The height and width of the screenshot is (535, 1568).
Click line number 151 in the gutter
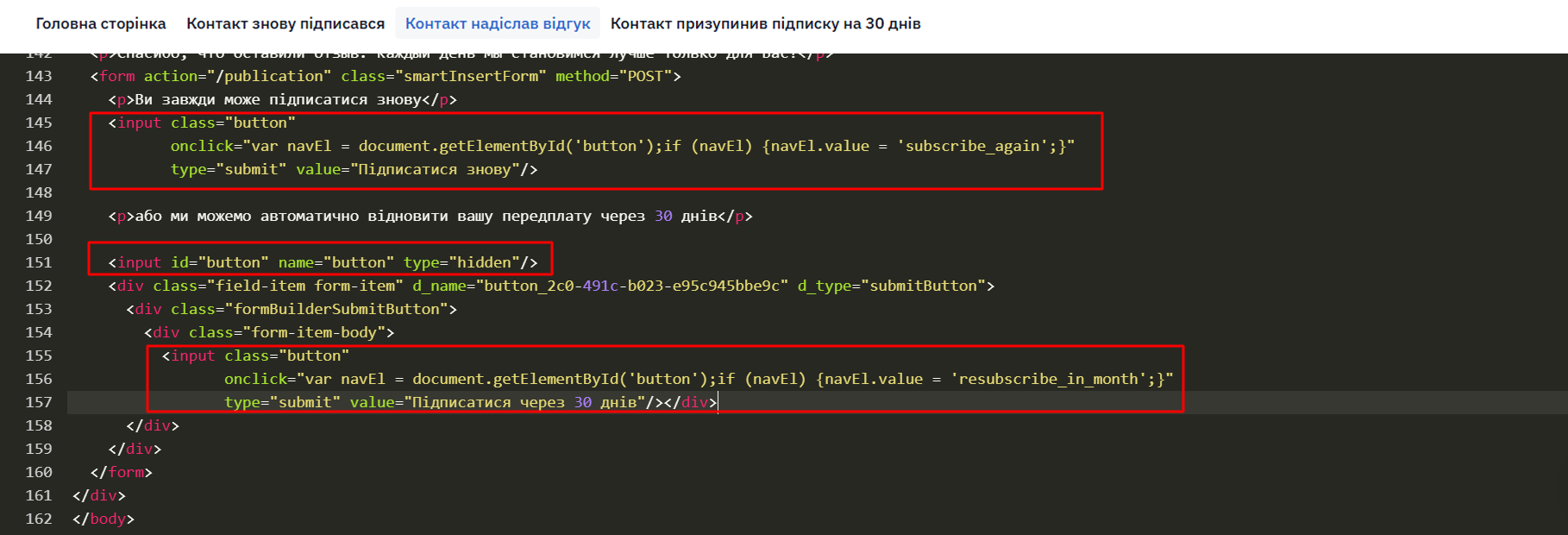39,262
